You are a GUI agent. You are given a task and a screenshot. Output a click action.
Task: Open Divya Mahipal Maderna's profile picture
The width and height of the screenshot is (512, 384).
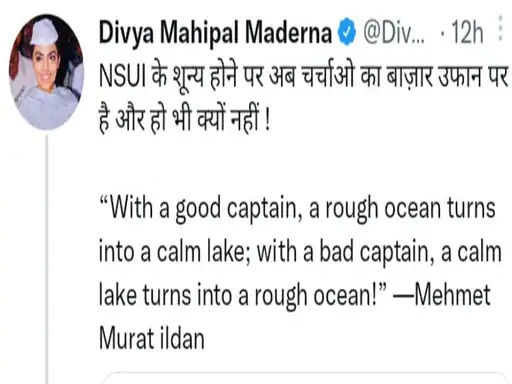pyautogui.click(x=46, y=72)
